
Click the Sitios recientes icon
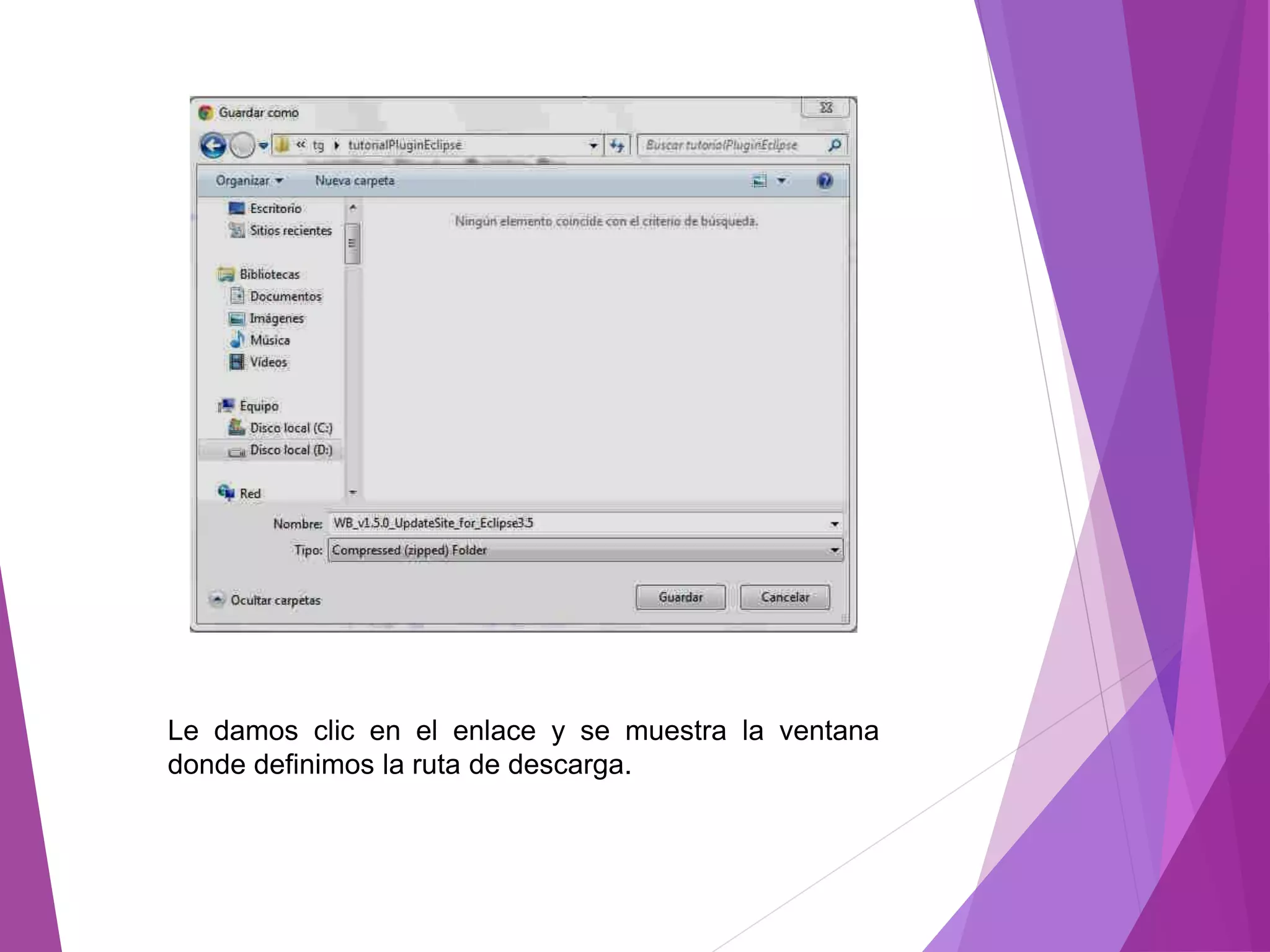coord(237,230)
